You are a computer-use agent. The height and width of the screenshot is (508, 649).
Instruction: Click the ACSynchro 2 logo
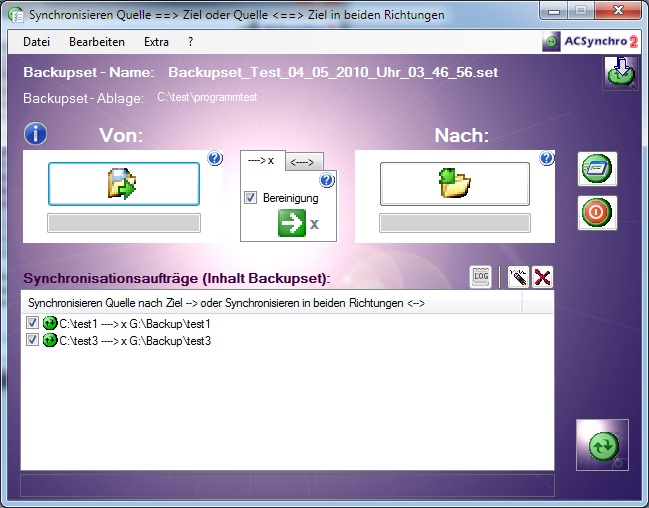tap(590, 42)
